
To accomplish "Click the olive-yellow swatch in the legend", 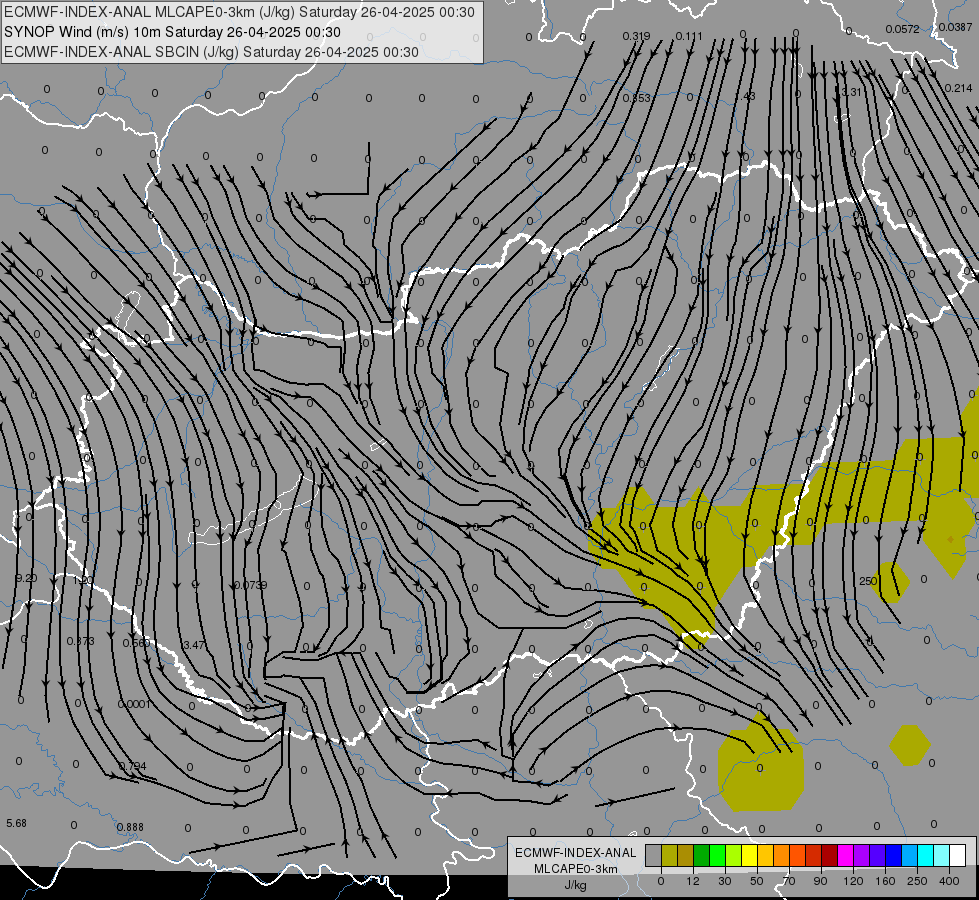I will 670,856.
